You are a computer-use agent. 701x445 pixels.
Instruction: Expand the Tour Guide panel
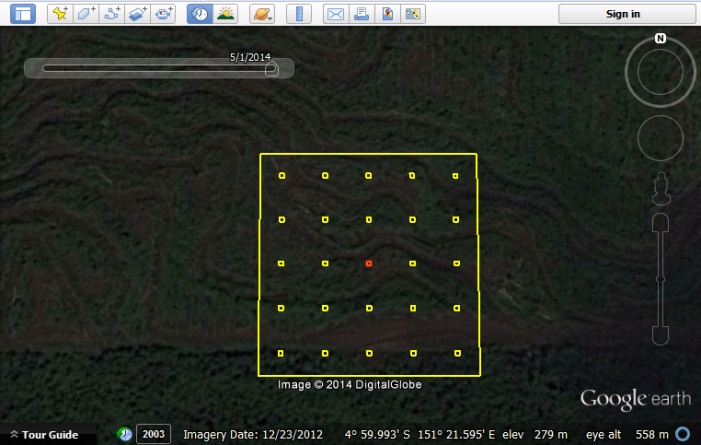(45, 435)
